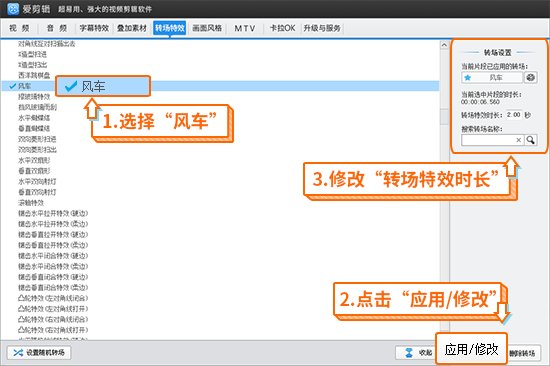This screenshot has height=366, width=550.
Task: Click the search magnifier icon for transition names
Action: coord(531,140)
